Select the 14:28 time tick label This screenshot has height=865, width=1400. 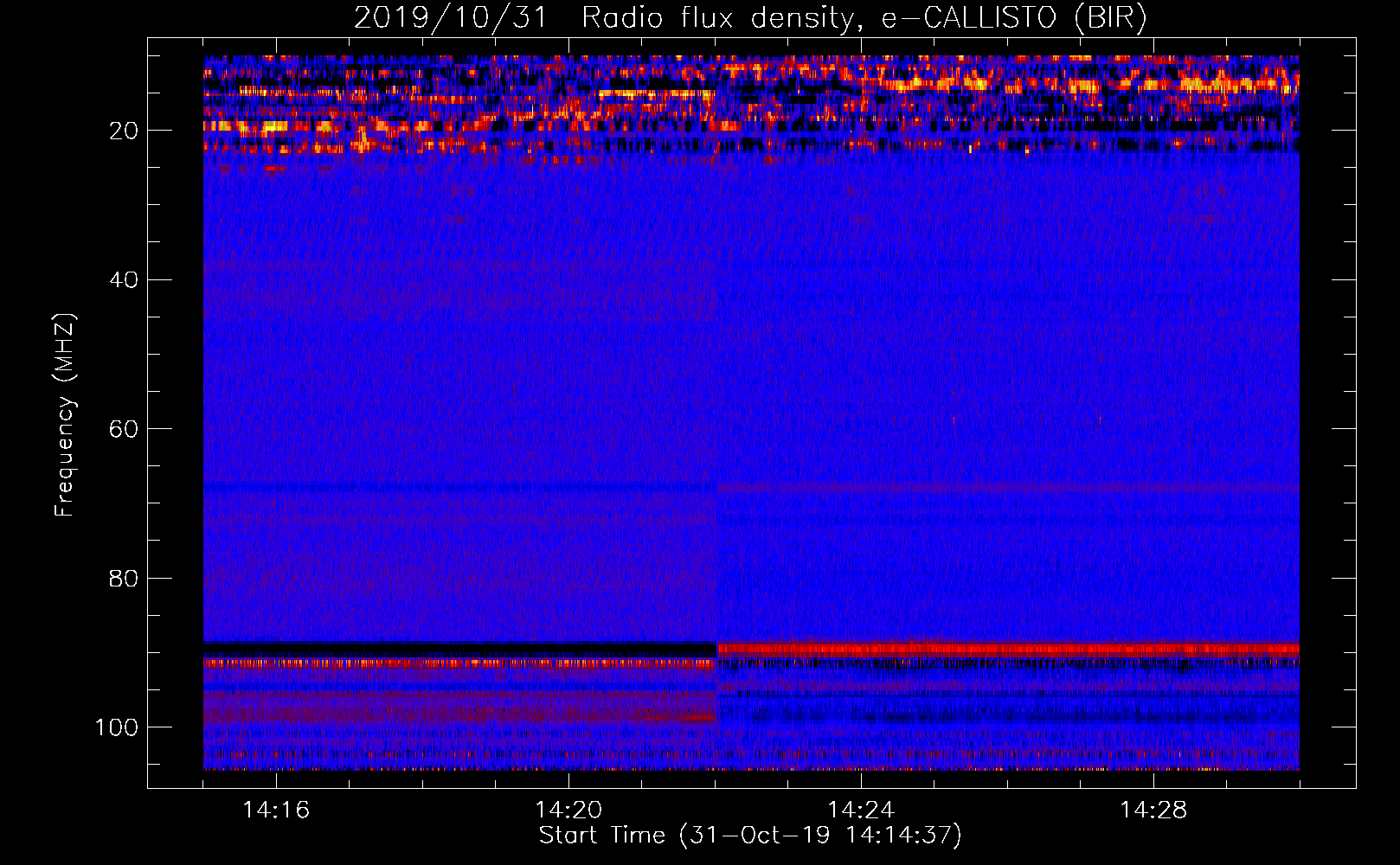pos(1153,811)
